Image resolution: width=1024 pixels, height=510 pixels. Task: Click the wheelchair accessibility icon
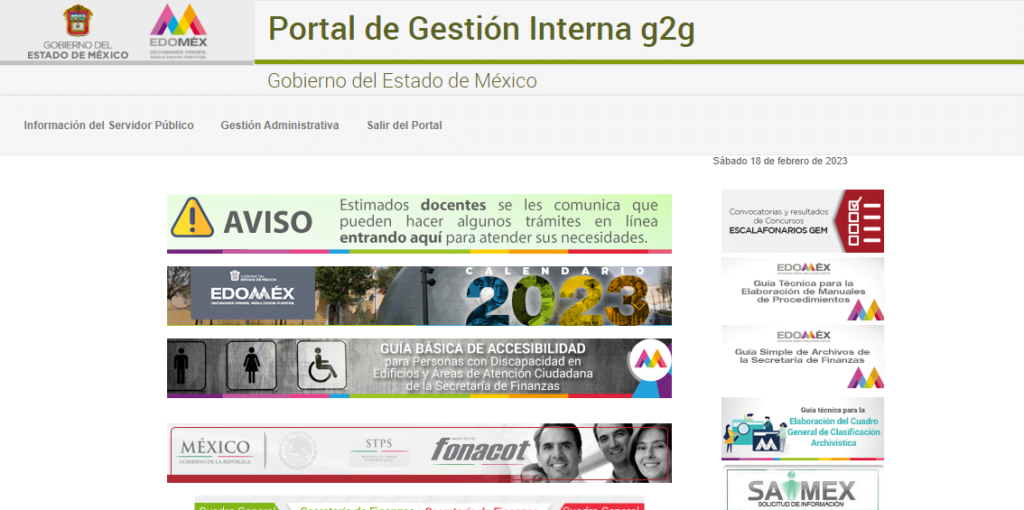(x=321, y=366)
